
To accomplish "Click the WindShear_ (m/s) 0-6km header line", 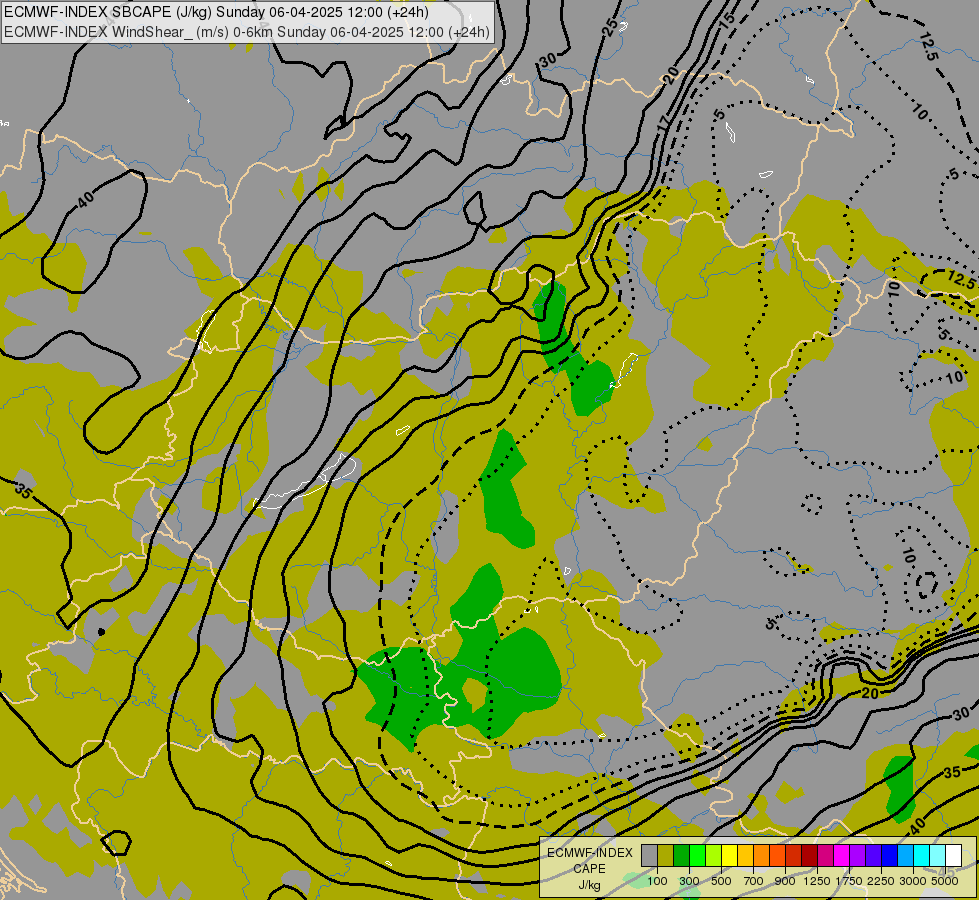I will click(x=247, y=32).
